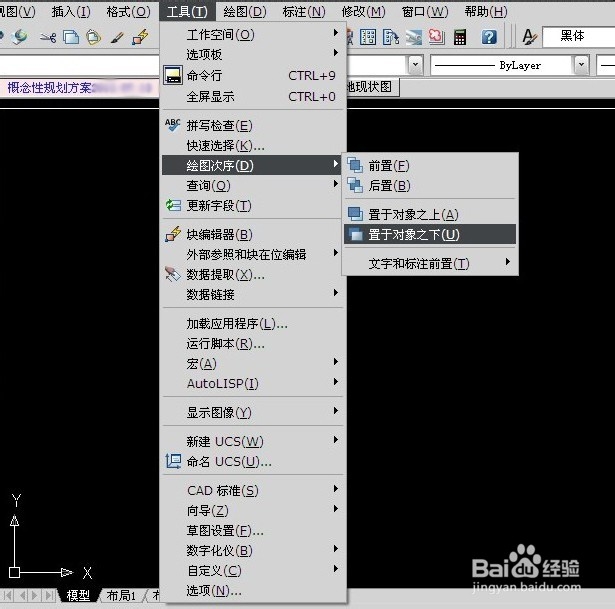The image size is (615, 609).
Task: Choose 选项(N)... menu item
Action: point(253,591)
